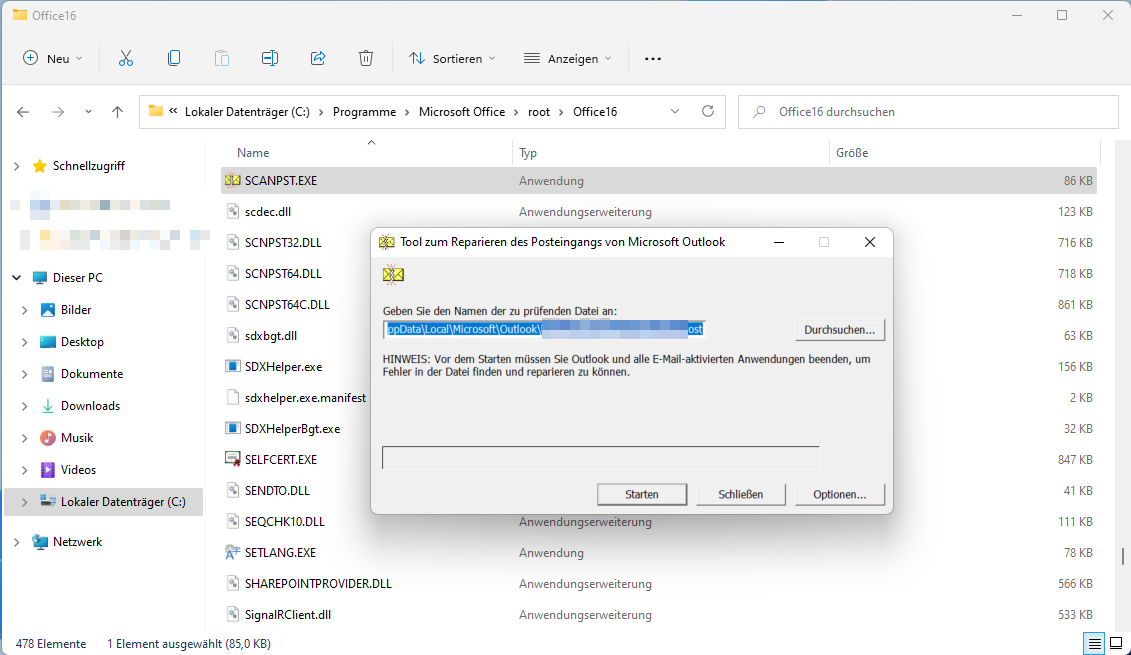1131x655 pixels.
Task: Click the Delete trash icon
Action: pos(366,58)
